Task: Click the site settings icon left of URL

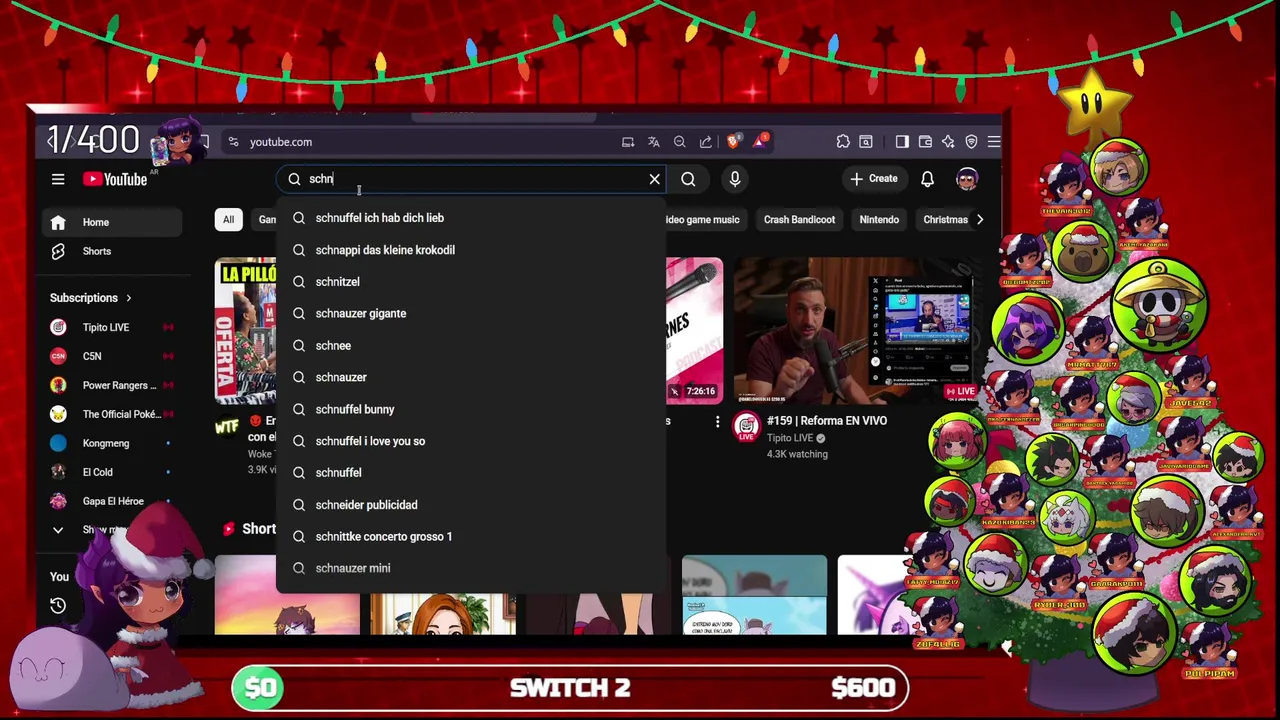Action: click(x=233, y=142)
